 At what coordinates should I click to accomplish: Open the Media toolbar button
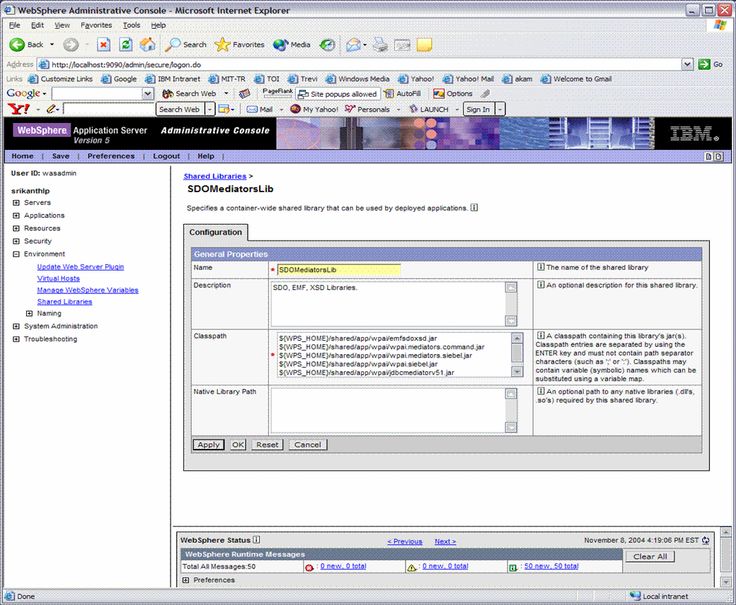pyautogui.click(x=292, y=45)
